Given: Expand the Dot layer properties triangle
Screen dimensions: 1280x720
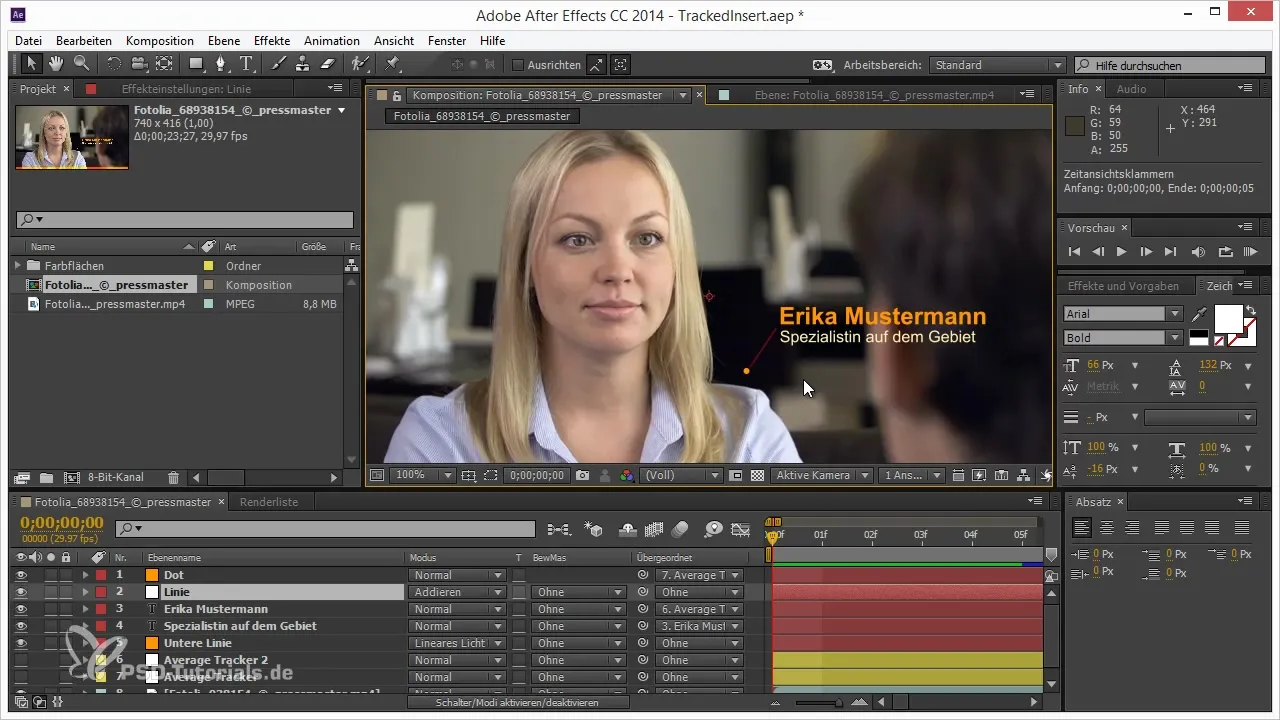Looking at the screenshot, I should click(85, 575).
